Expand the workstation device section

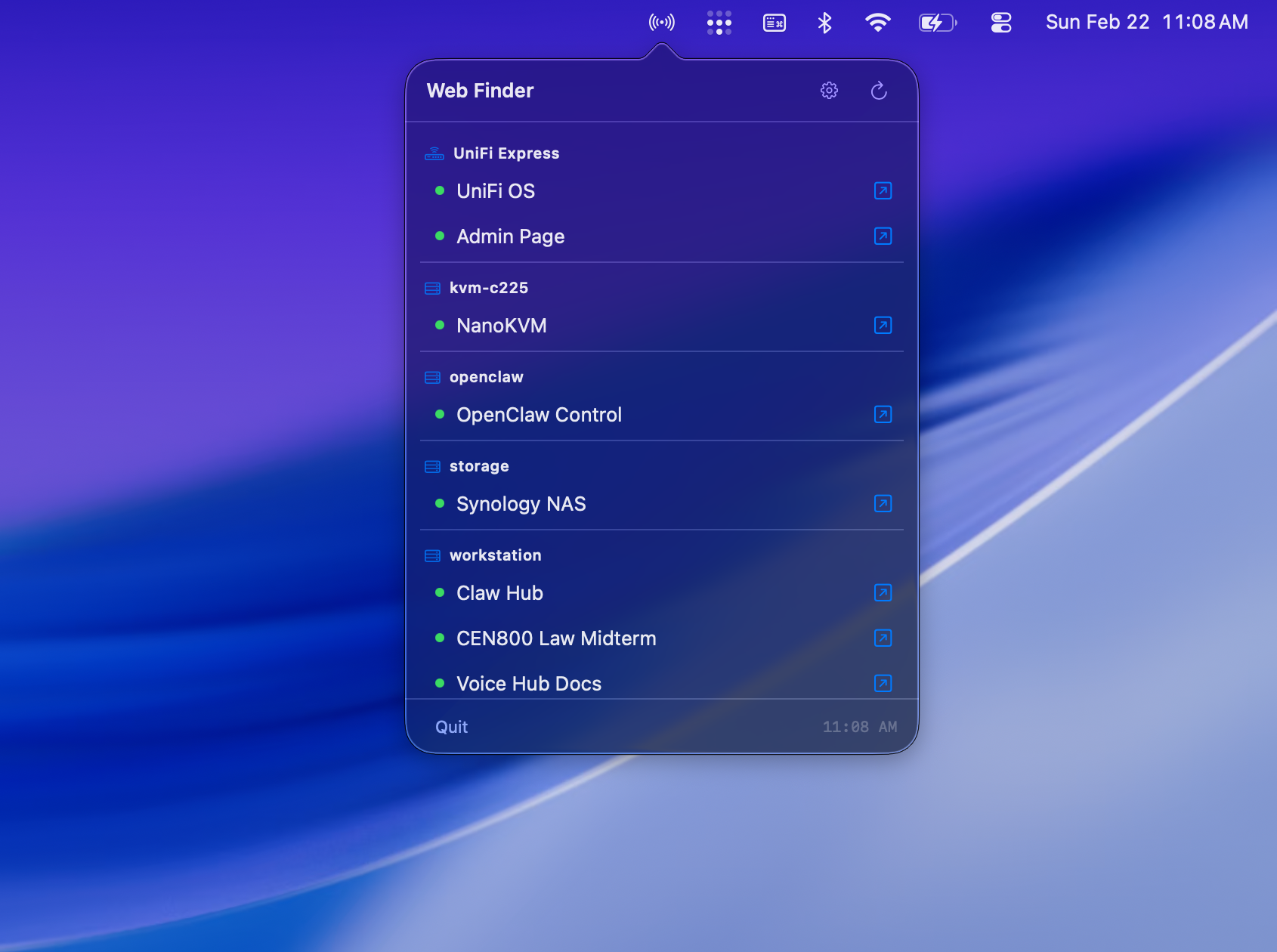495,555
